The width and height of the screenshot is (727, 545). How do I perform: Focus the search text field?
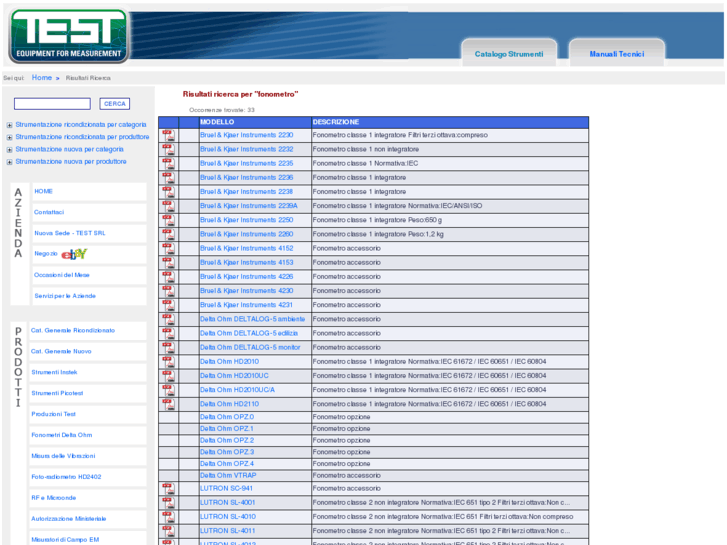coord(52,104)
